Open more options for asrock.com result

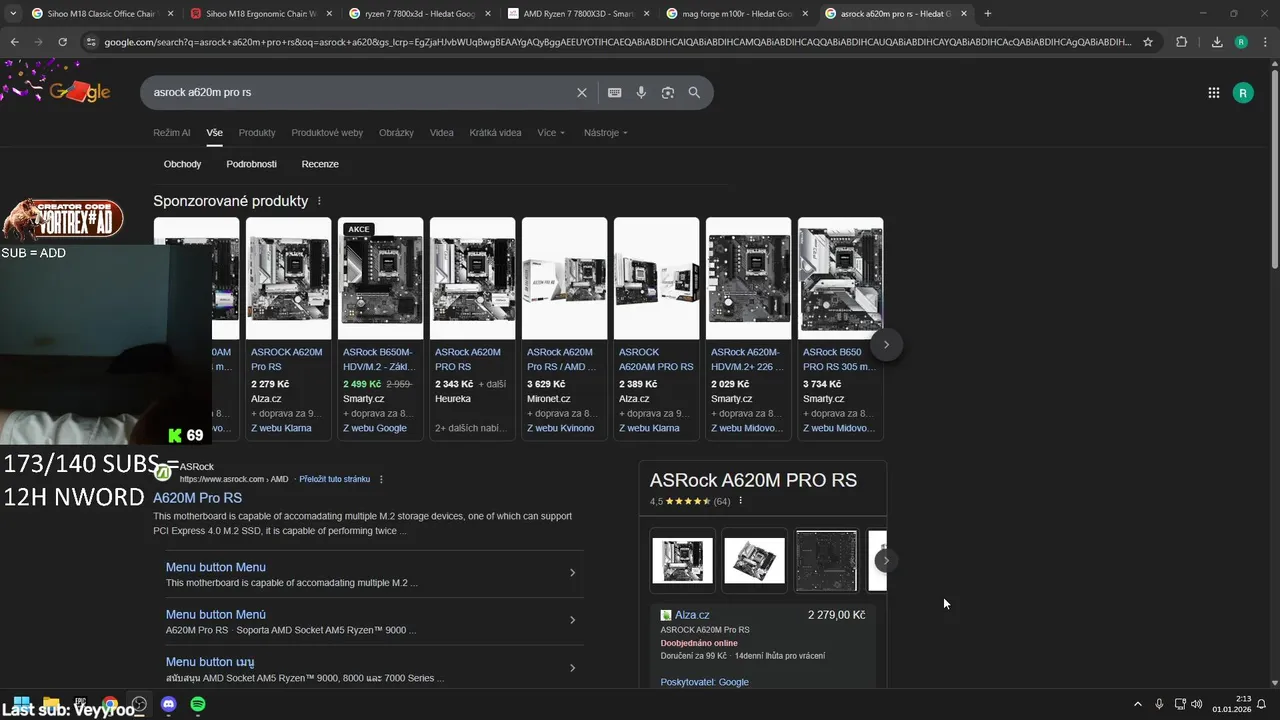[381, 479]
